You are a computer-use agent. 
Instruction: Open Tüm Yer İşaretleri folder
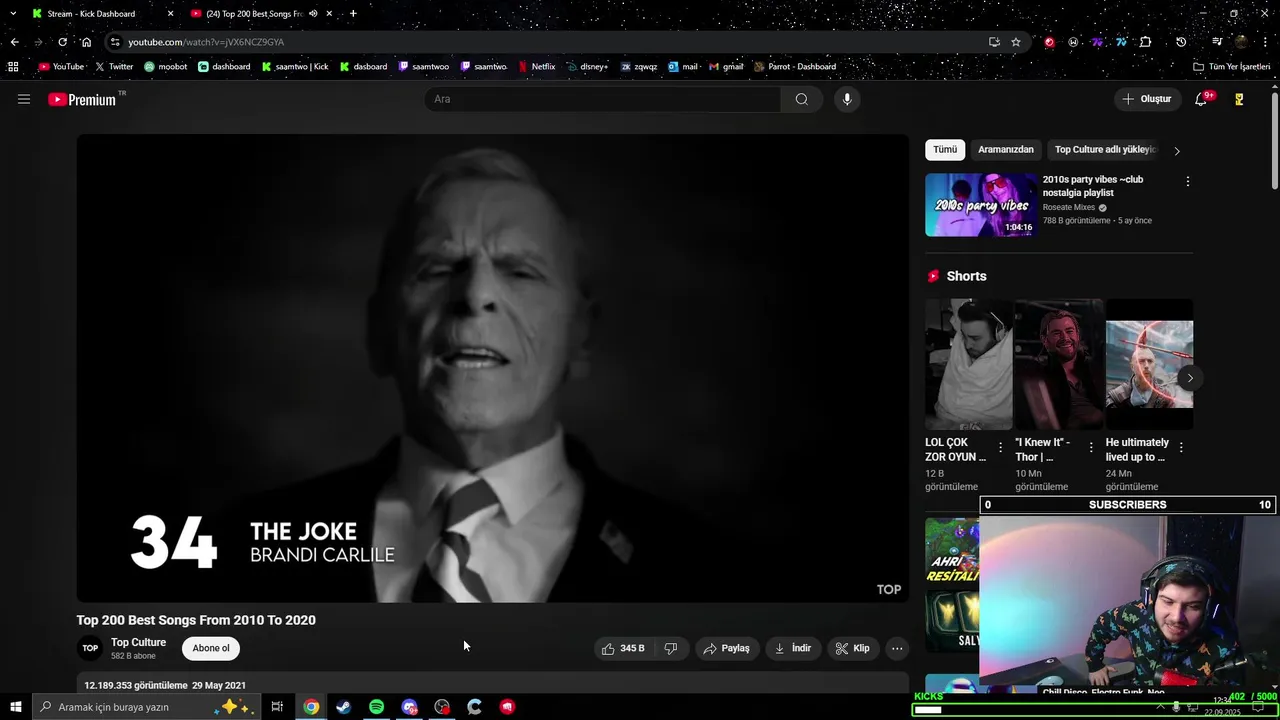(x=1232, y=67)
